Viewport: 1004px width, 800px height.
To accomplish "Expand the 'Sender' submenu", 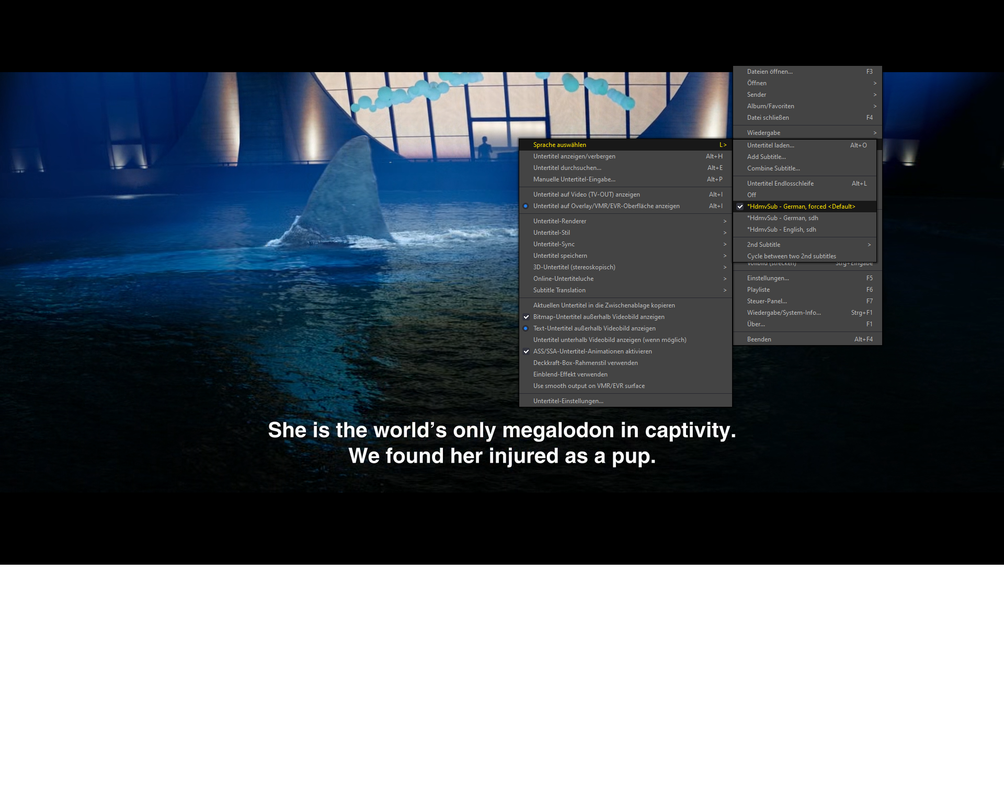I will coord(807,95).
